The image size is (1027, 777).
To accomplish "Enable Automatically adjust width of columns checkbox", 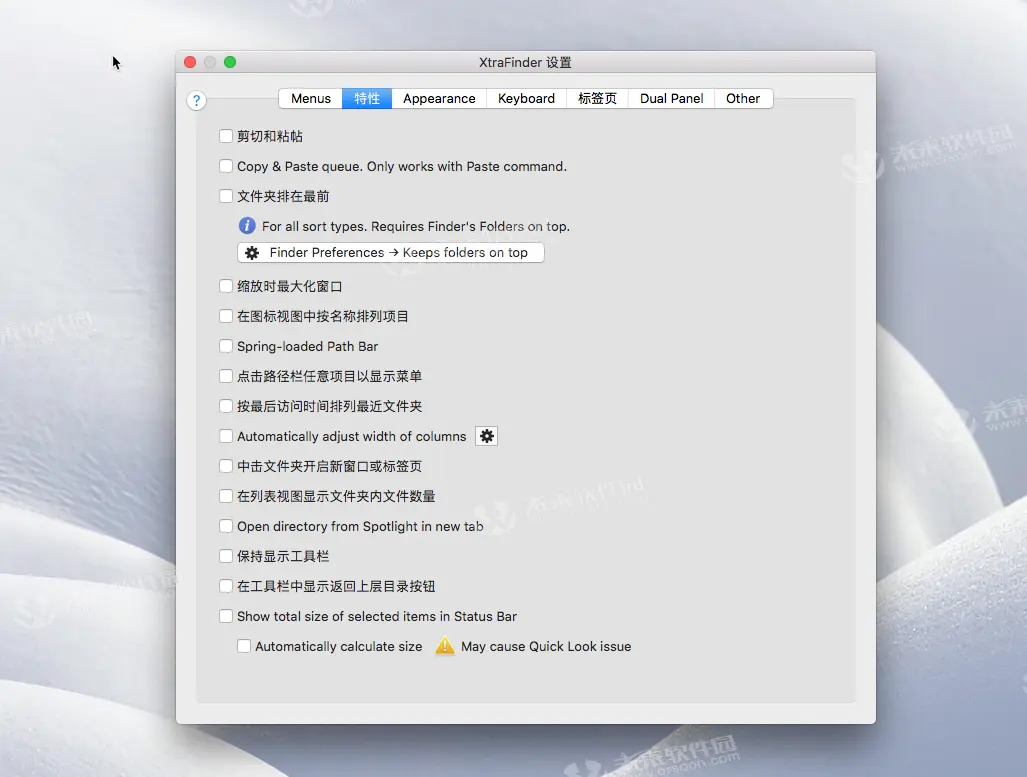I will tap(226, 436).
